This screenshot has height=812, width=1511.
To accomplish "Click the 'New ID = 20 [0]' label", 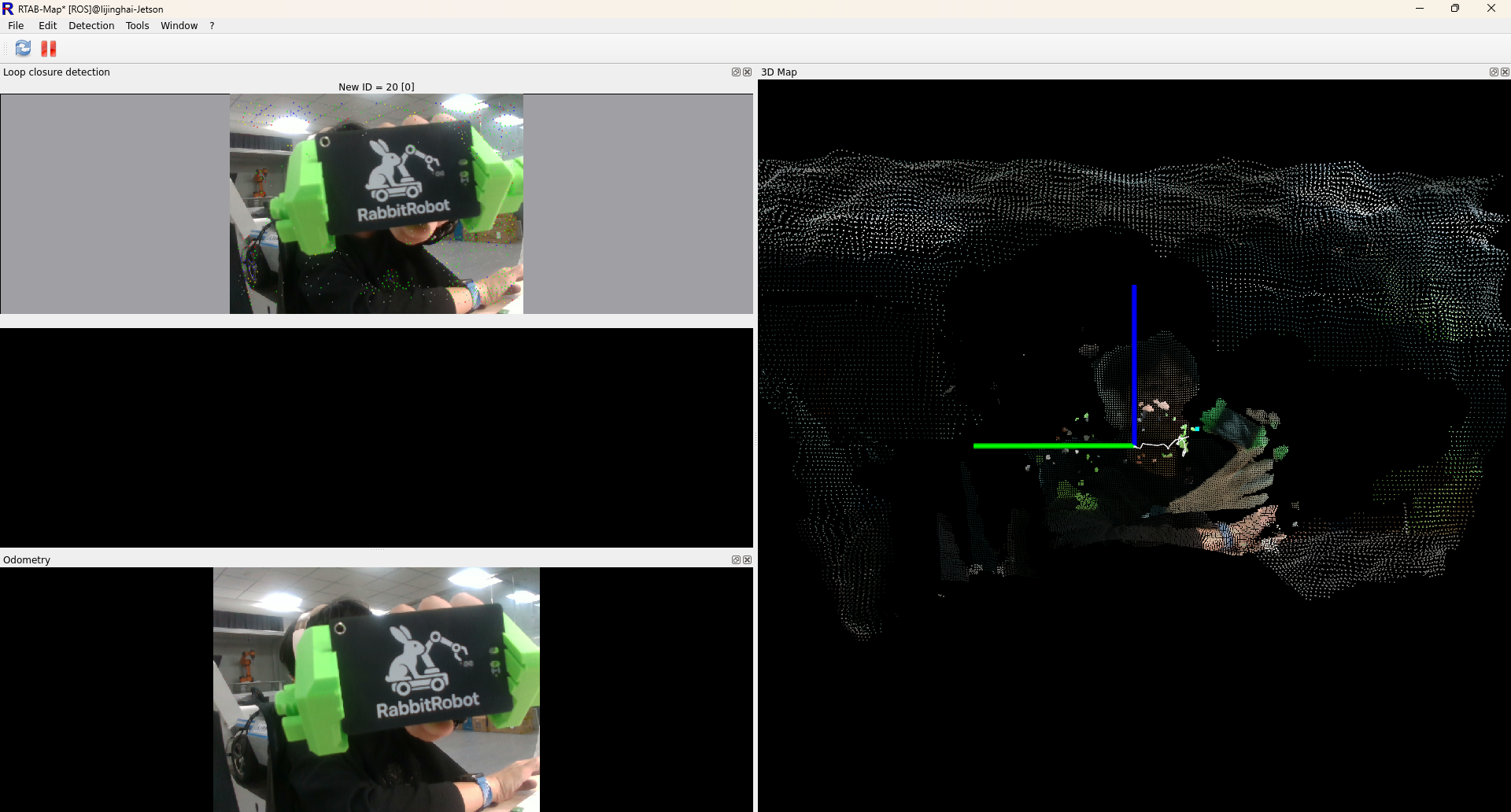I will (x=376, y=87).
